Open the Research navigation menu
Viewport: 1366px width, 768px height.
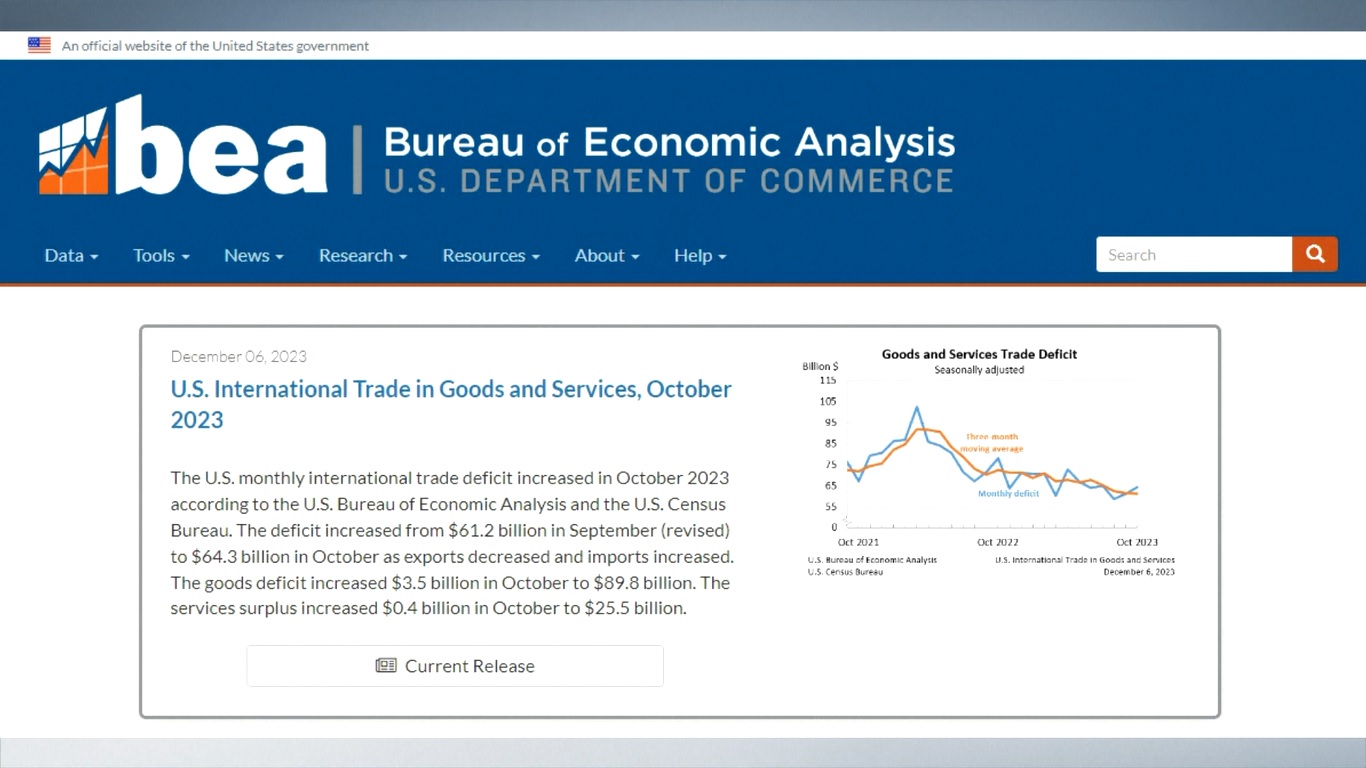tap(362, 256)
